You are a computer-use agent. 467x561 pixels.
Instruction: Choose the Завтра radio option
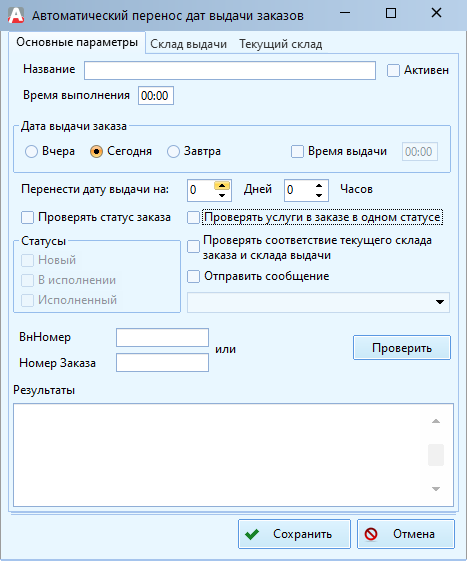[173, 152]
